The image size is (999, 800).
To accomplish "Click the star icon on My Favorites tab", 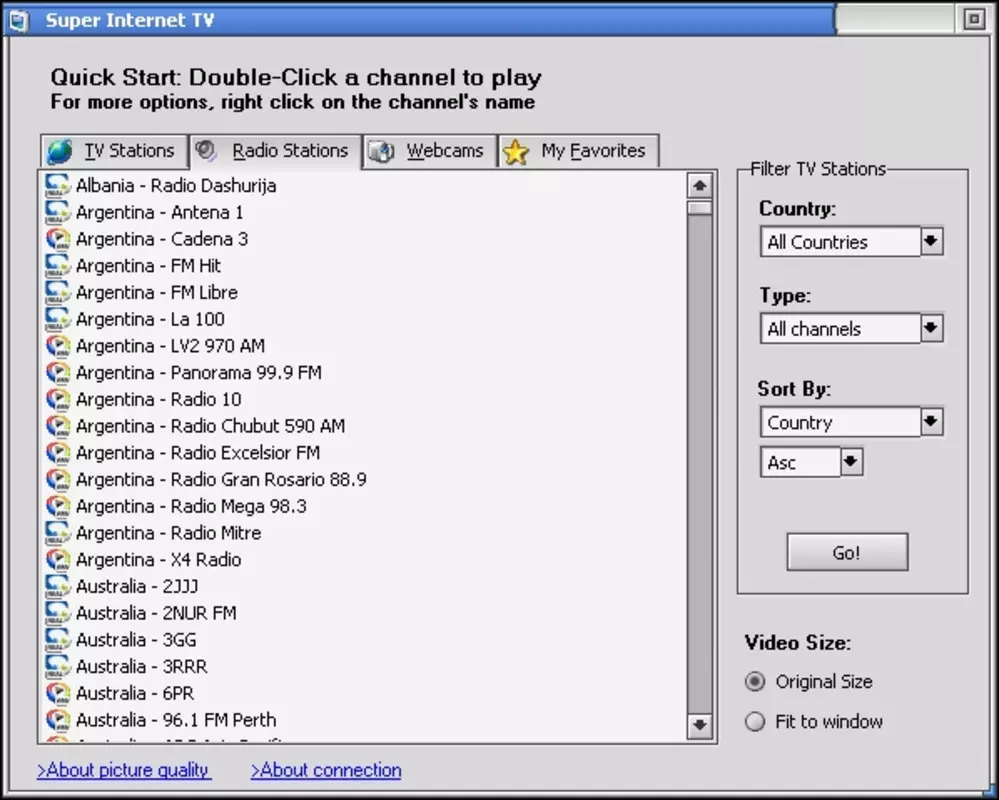I will coord(515,152).
